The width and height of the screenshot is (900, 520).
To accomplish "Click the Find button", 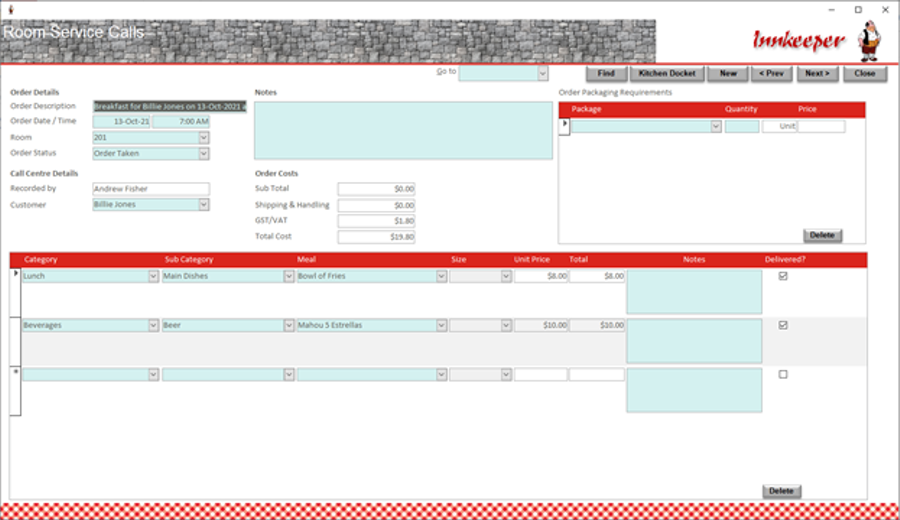I will (x=606, y=73).
